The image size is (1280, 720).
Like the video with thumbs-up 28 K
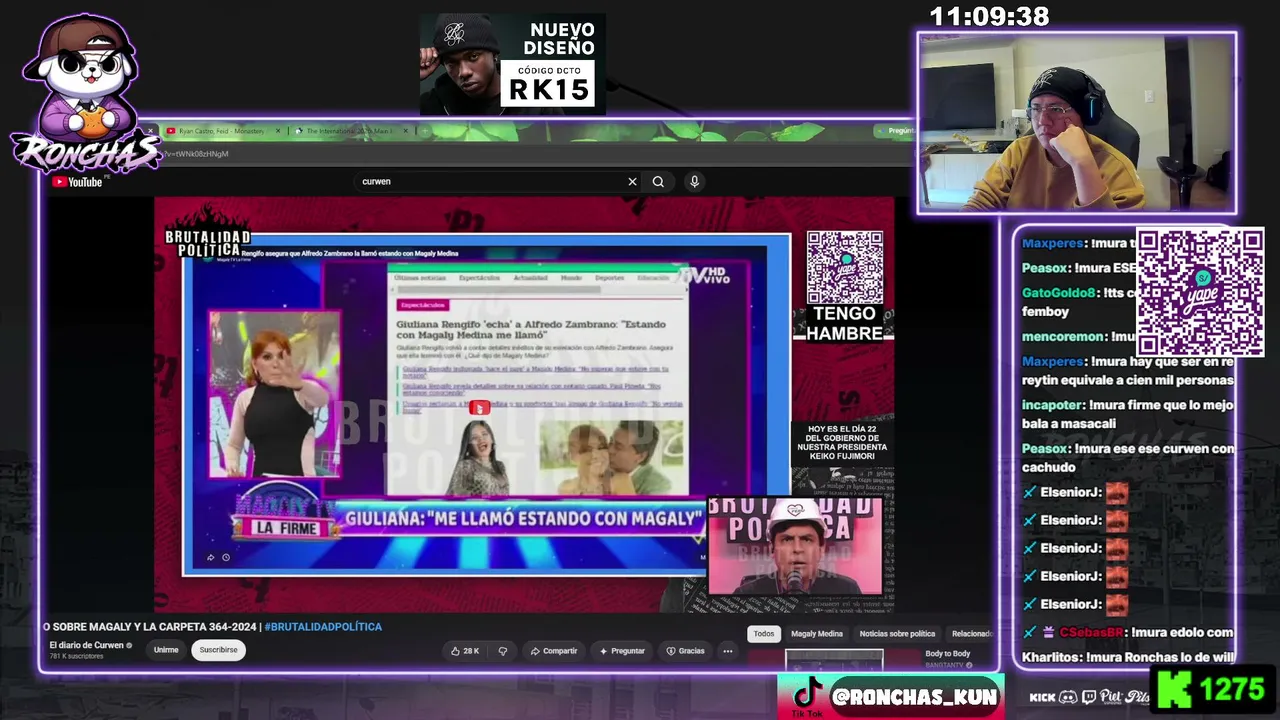pyautogui.click(x=465, y=651)
